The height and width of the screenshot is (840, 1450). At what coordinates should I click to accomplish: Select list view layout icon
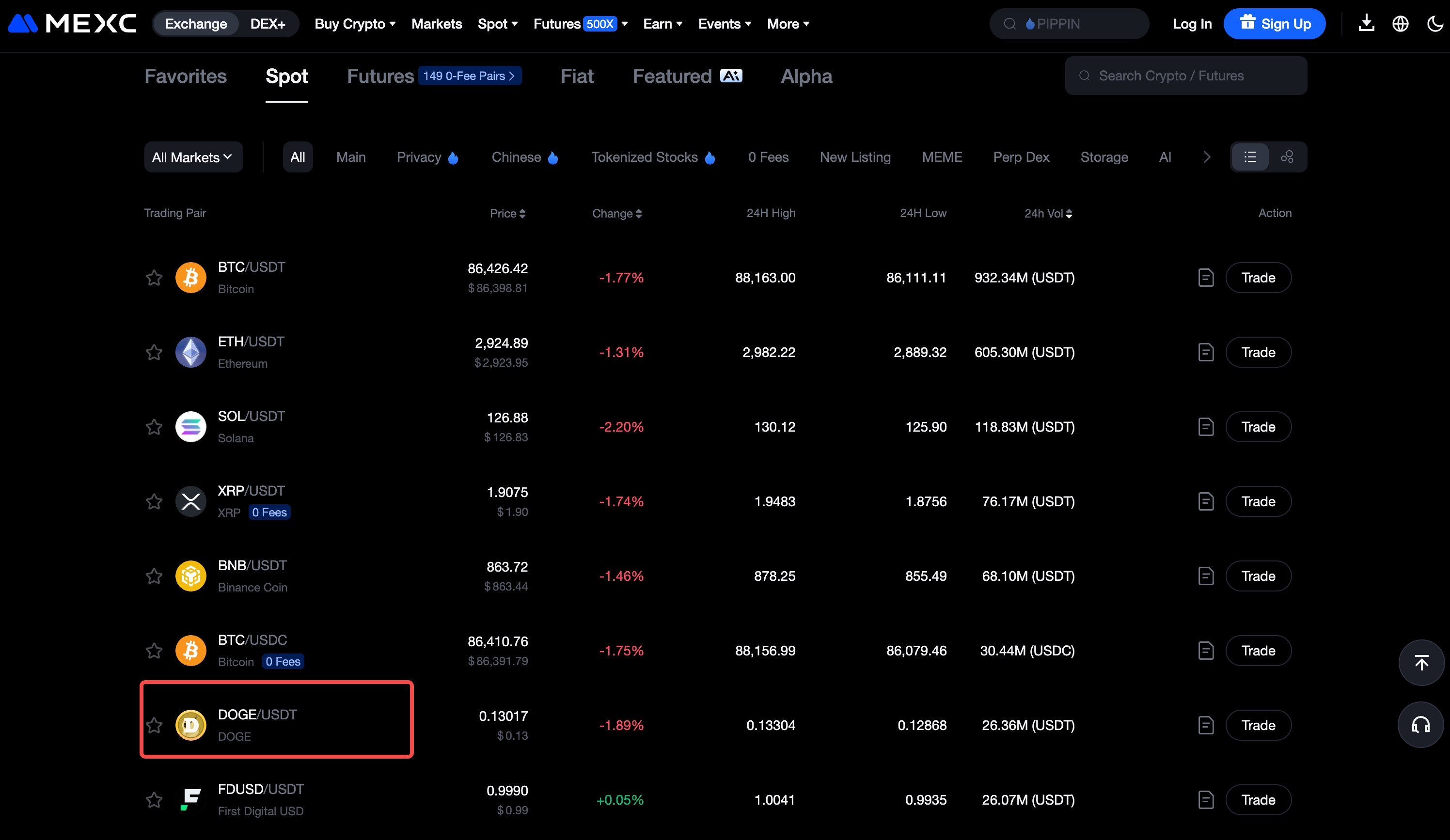1250,157
